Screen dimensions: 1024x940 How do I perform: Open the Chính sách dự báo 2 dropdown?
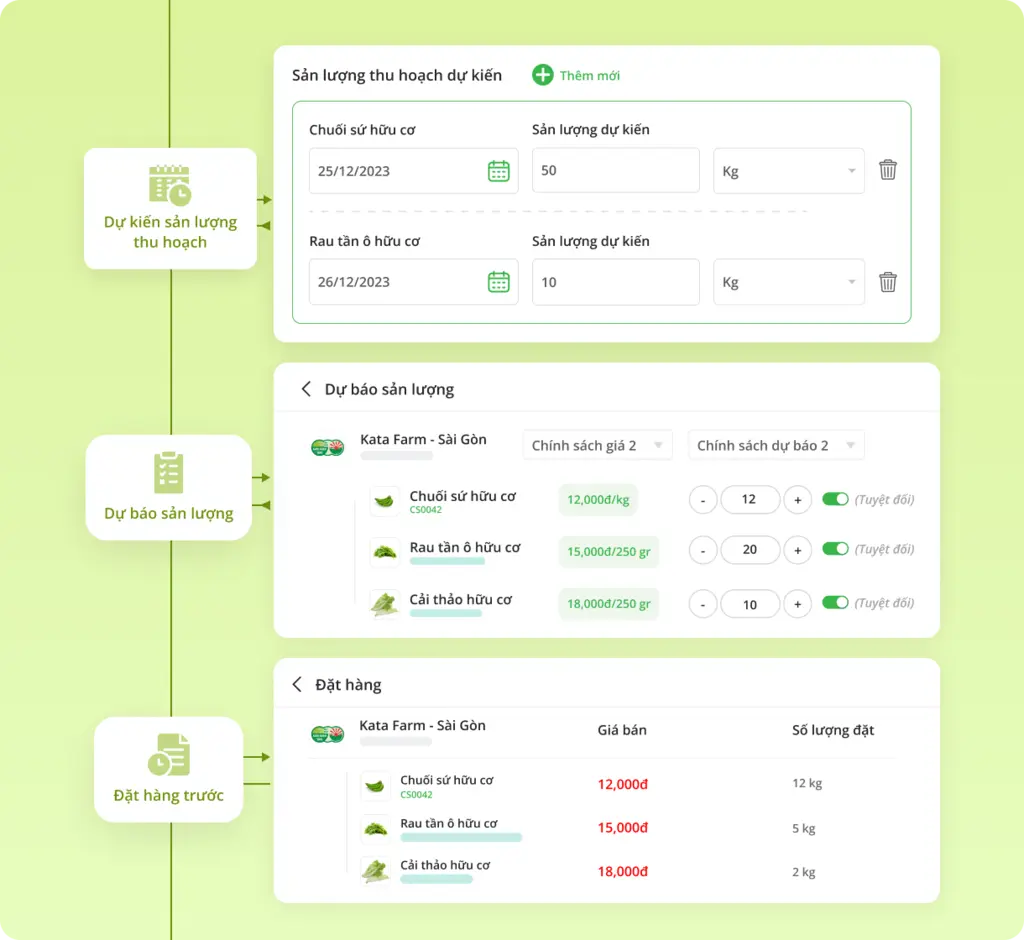776,446
